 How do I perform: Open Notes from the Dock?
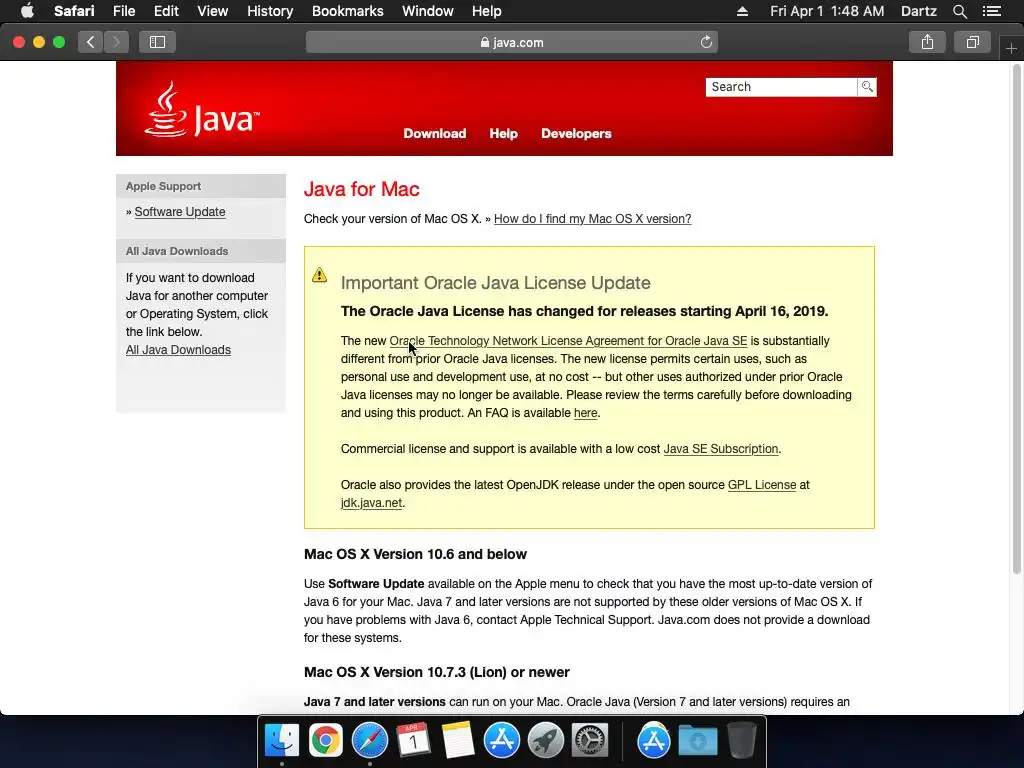point(457,741)
